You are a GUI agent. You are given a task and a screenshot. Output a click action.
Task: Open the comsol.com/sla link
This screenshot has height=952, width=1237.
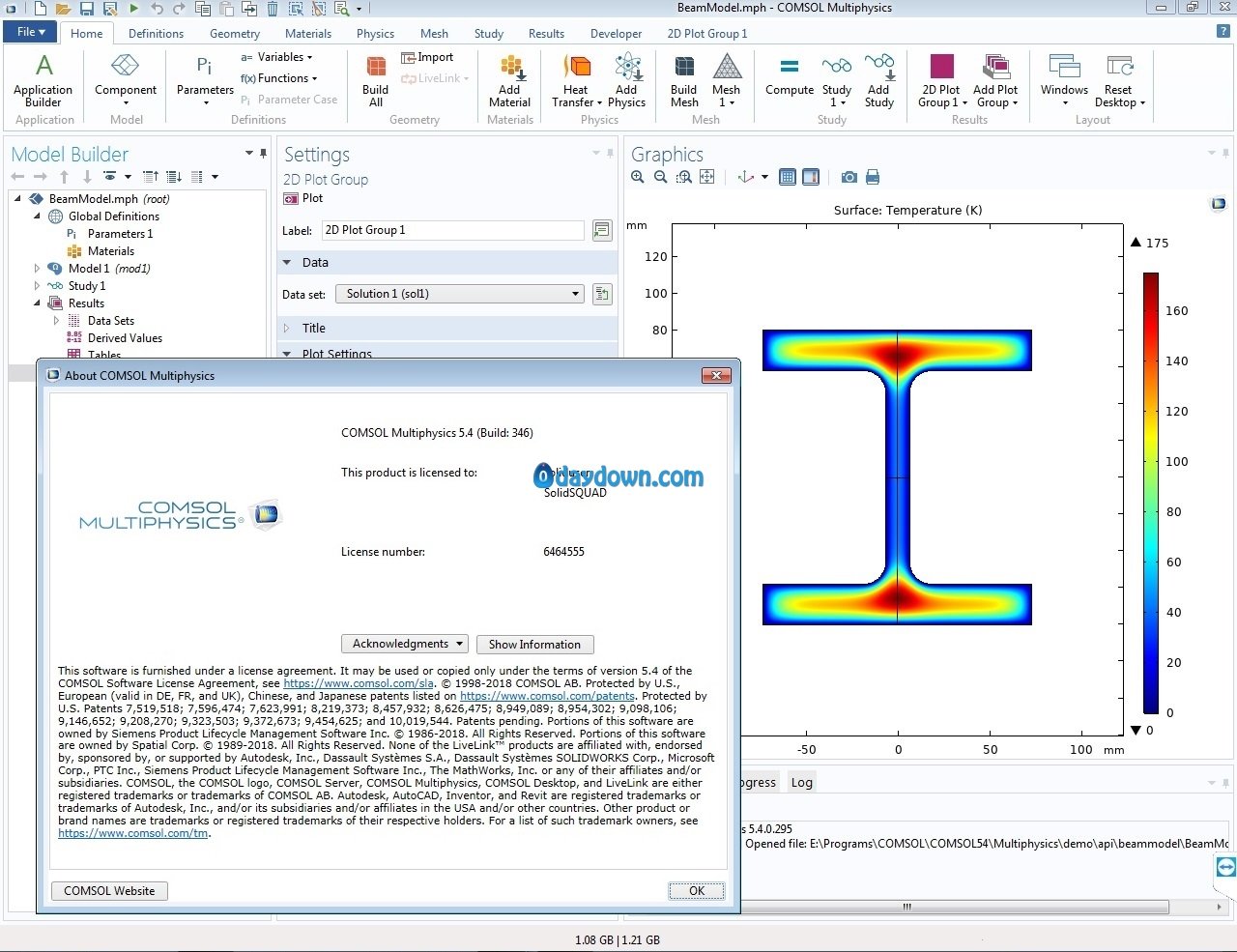(359, 683)
